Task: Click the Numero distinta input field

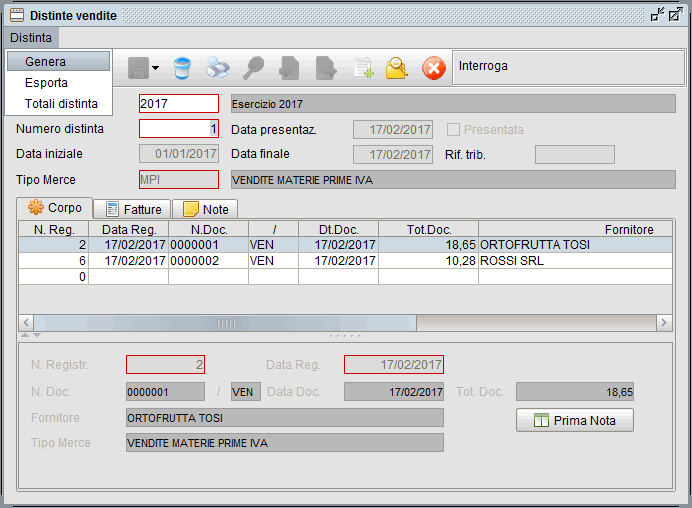Action: click(x=178, y=129)
